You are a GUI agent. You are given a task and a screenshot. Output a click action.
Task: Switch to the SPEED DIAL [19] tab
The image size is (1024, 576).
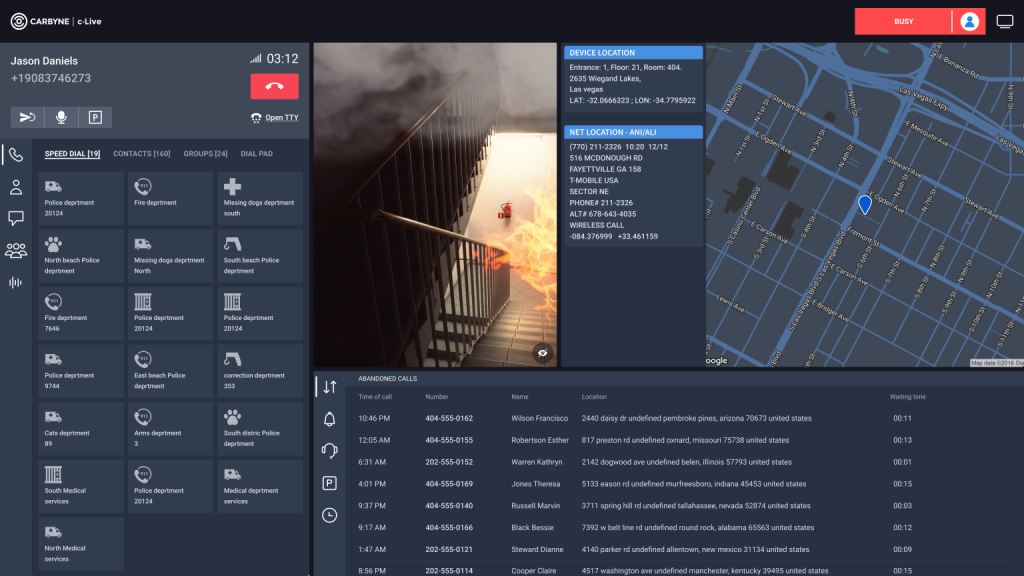[72, 154]
